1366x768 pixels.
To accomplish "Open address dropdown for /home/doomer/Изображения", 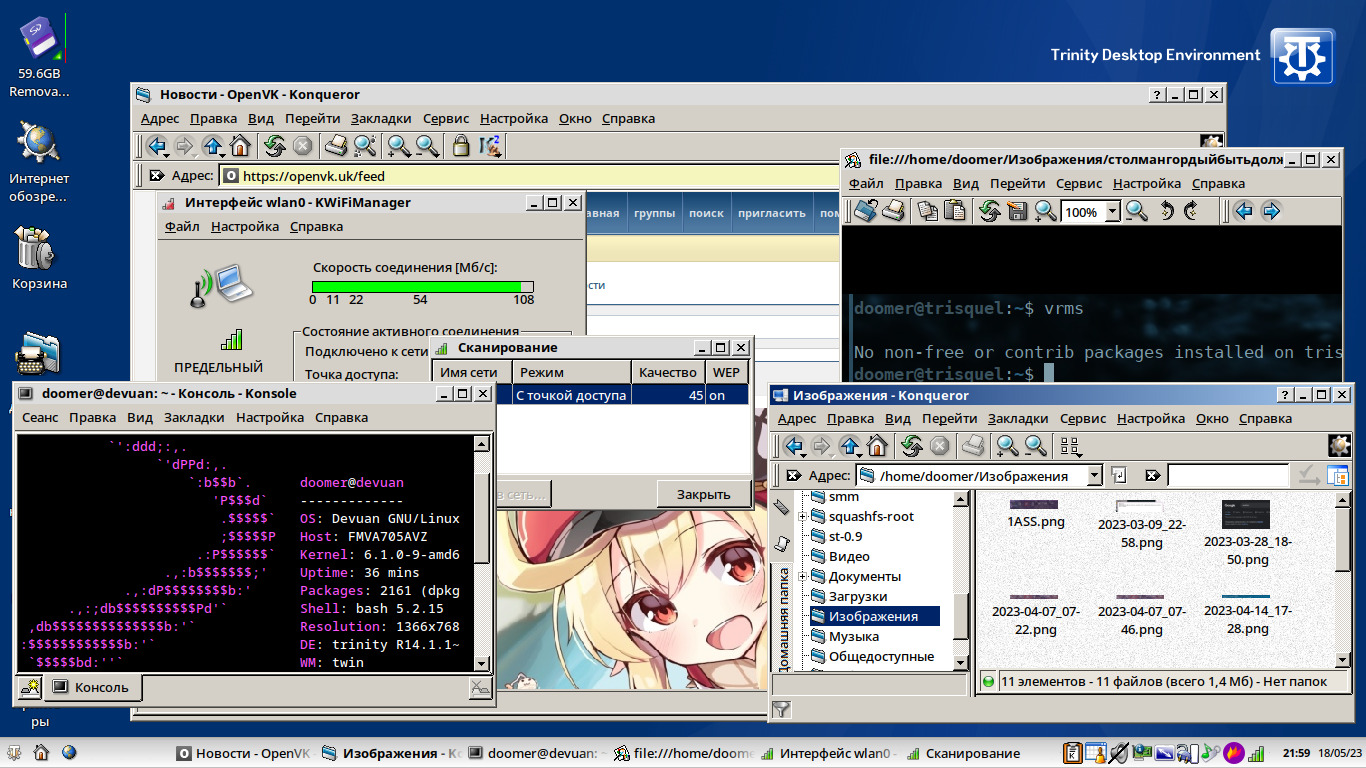I will (1094, 476).
